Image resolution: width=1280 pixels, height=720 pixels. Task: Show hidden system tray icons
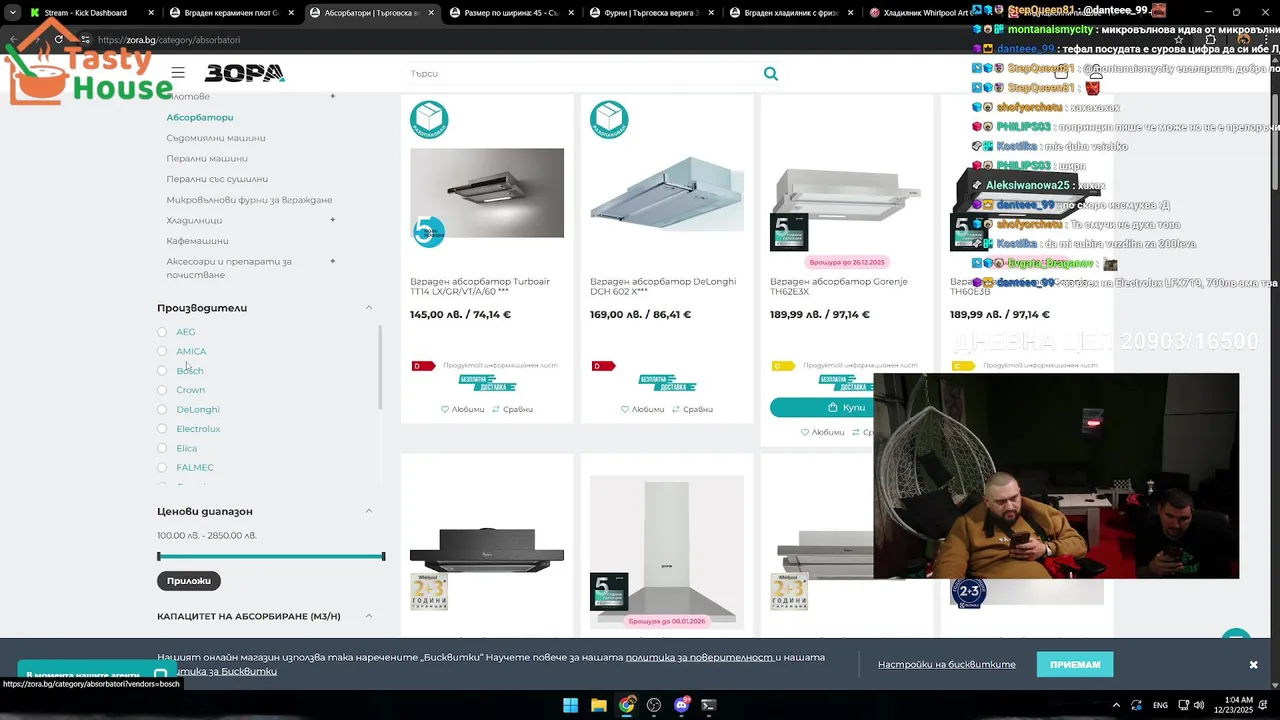pyautogui.click(x=1116, y=705)
